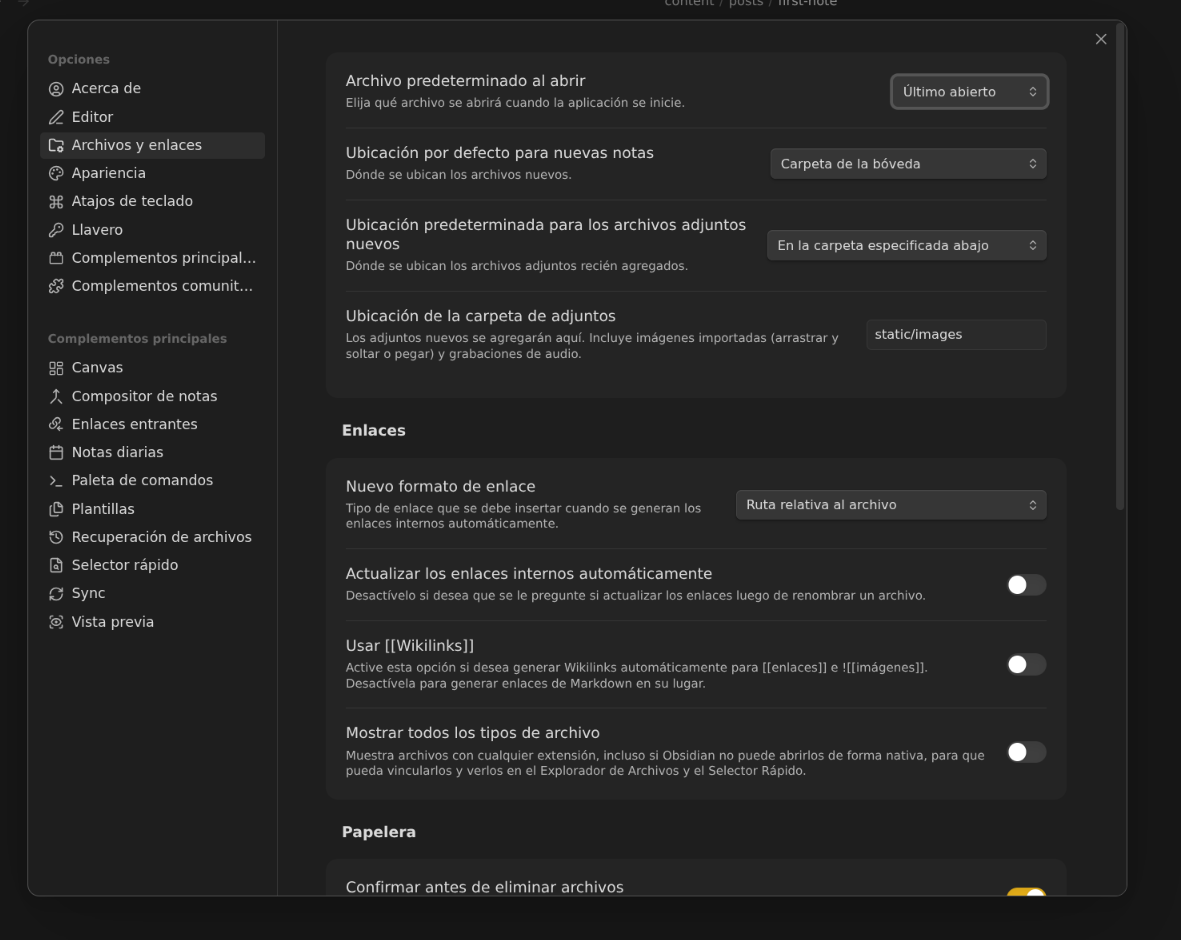This screenshot has width=1181, height=940.
Task: Click the Llavero key icon
Action: tap(56, 230)
